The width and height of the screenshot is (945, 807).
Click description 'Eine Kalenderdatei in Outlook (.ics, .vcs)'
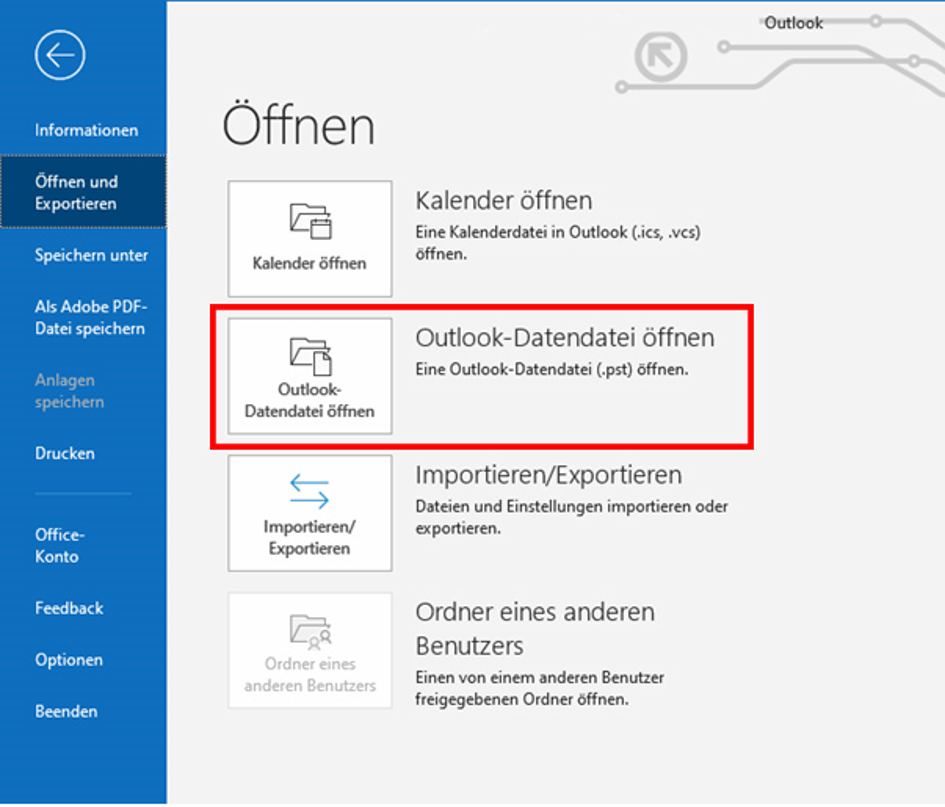[x=558, y=232]
